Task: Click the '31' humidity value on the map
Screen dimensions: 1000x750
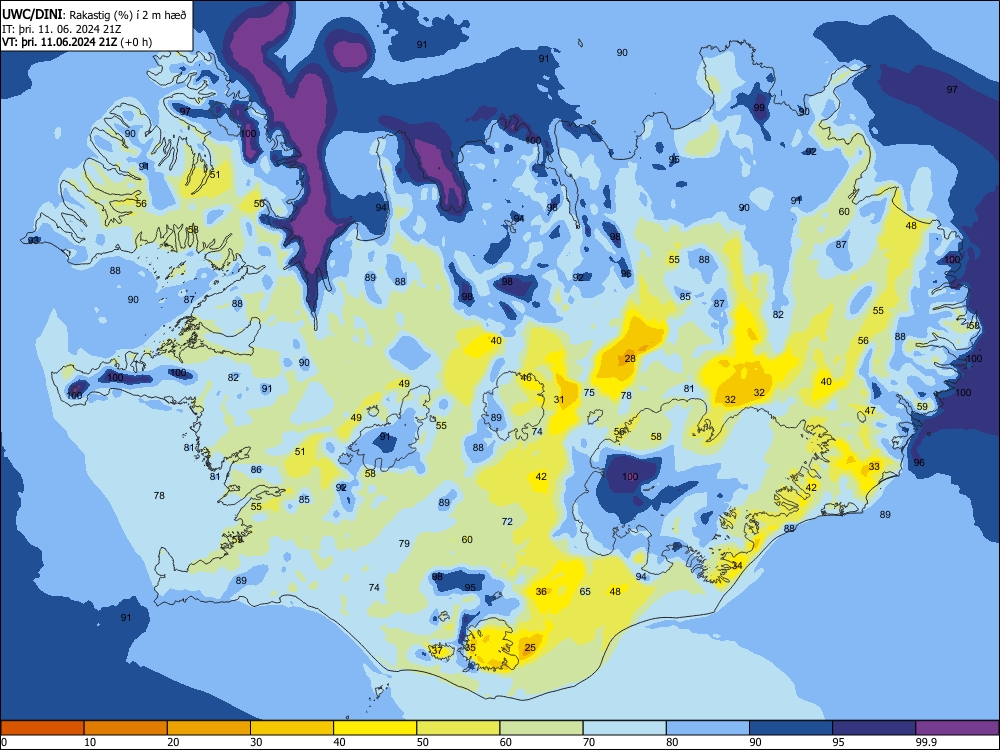Action: (559, 400)
